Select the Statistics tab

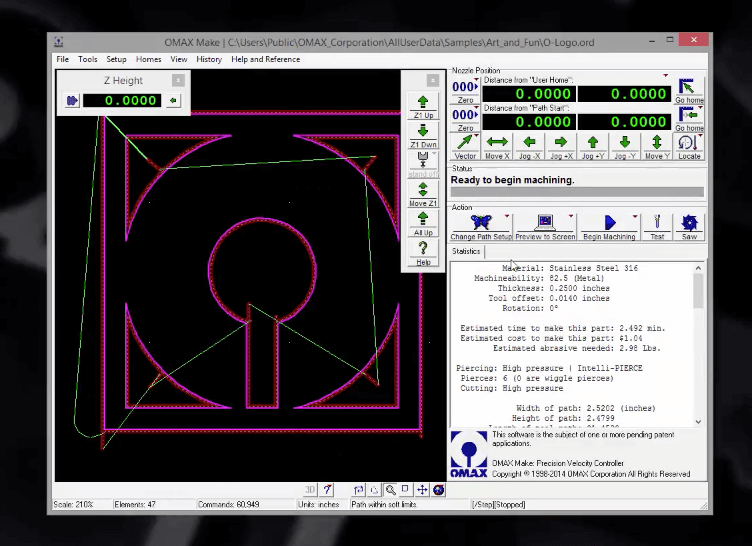point(466,251)
